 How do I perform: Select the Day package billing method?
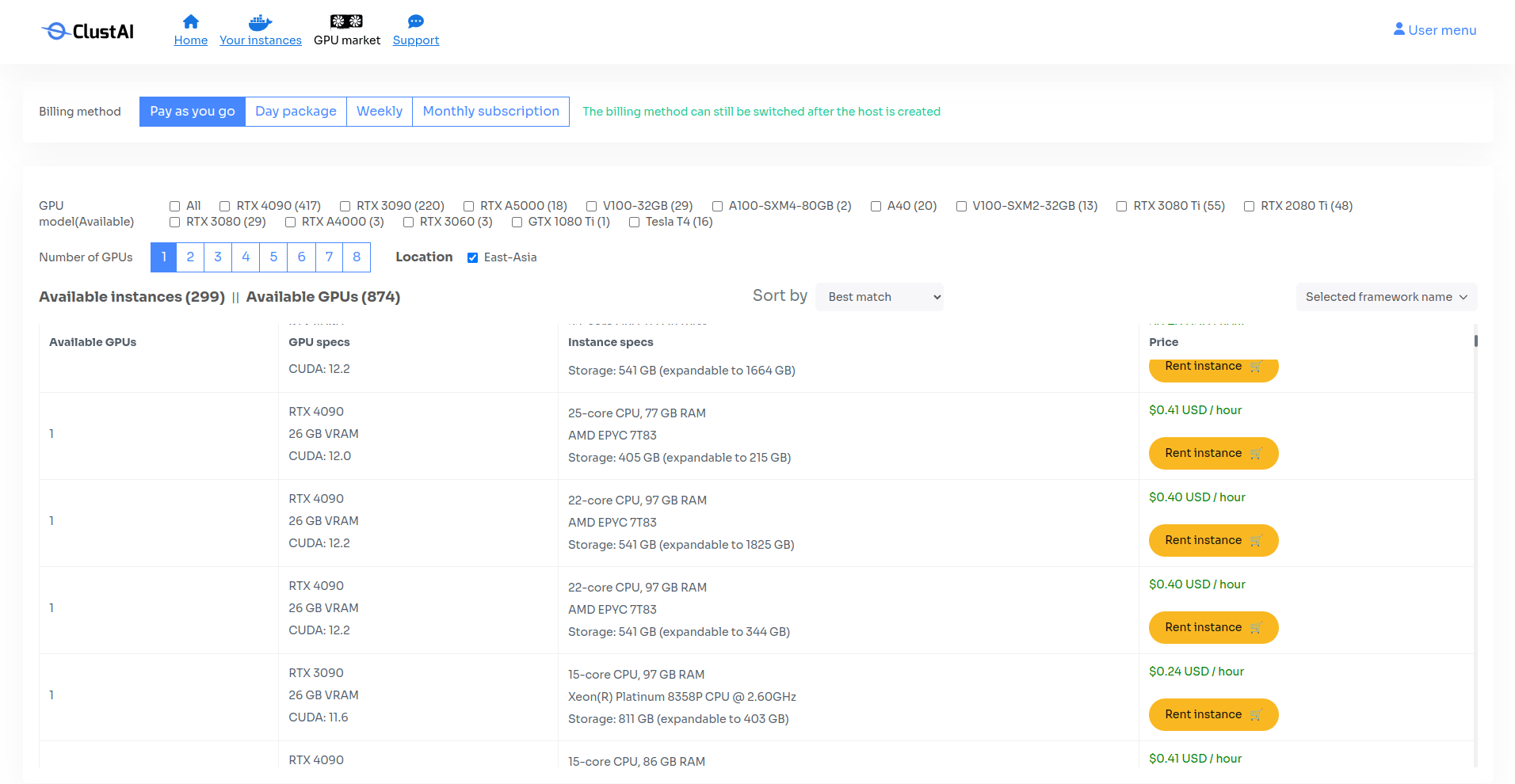[x=296, y=111]
